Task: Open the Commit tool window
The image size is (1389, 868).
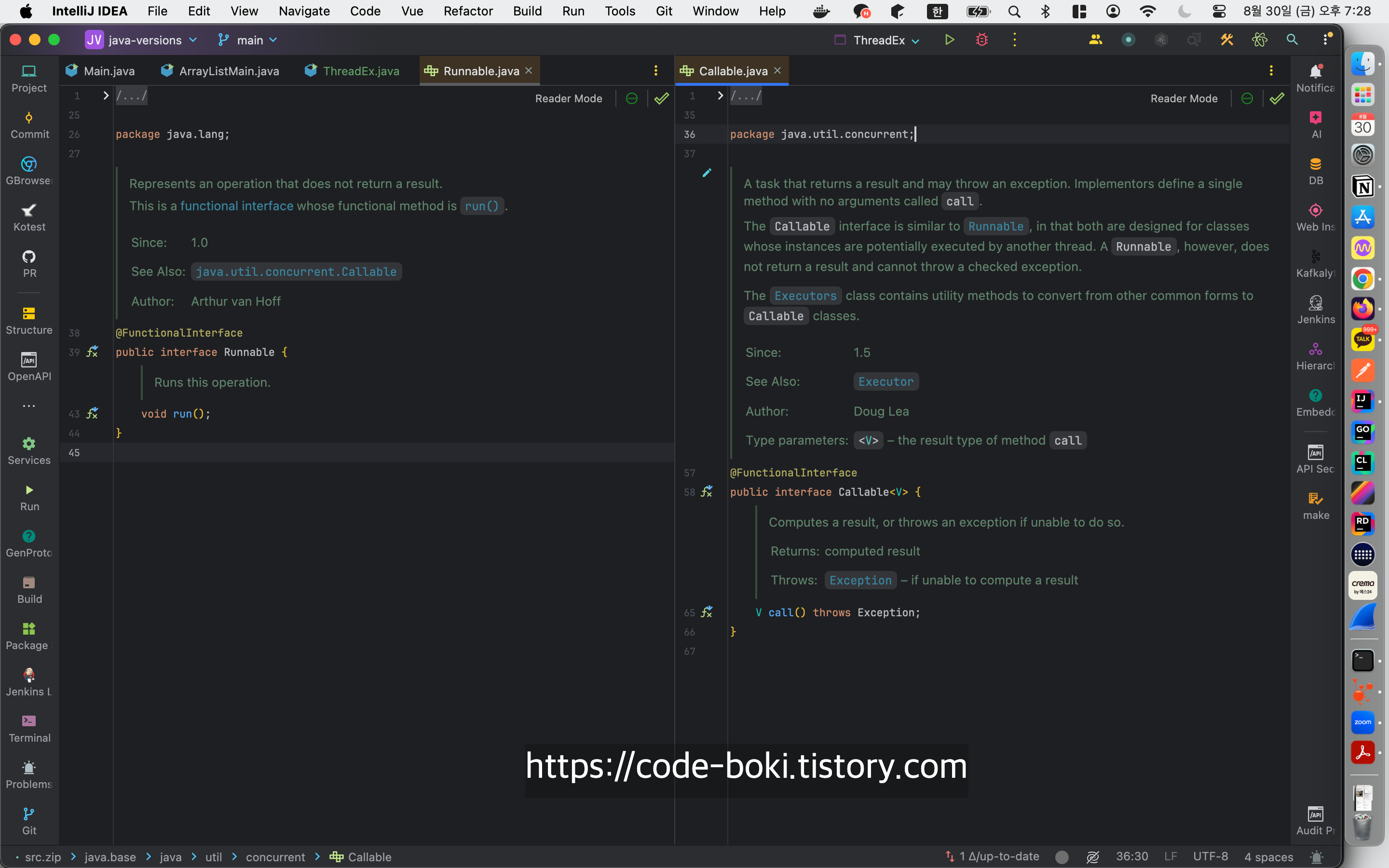Action: (29, 124)
